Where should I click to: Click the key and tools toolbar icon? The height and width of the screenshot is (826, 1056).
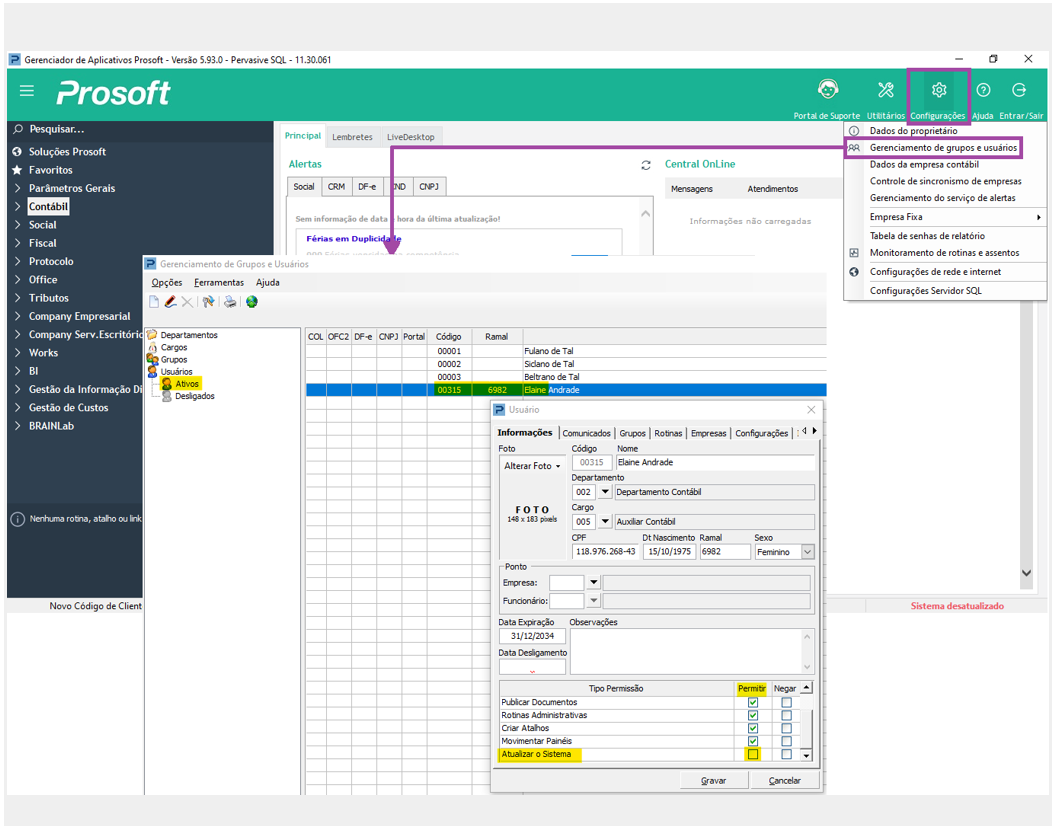(208, 302)
